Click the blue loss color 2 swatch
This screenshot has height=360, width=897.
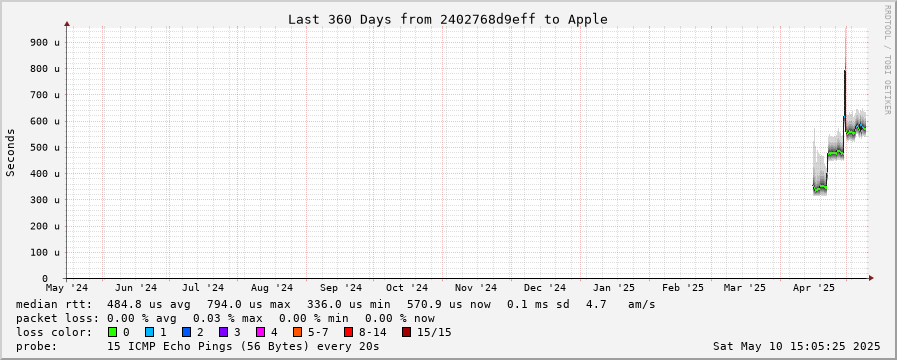(186, 332)
